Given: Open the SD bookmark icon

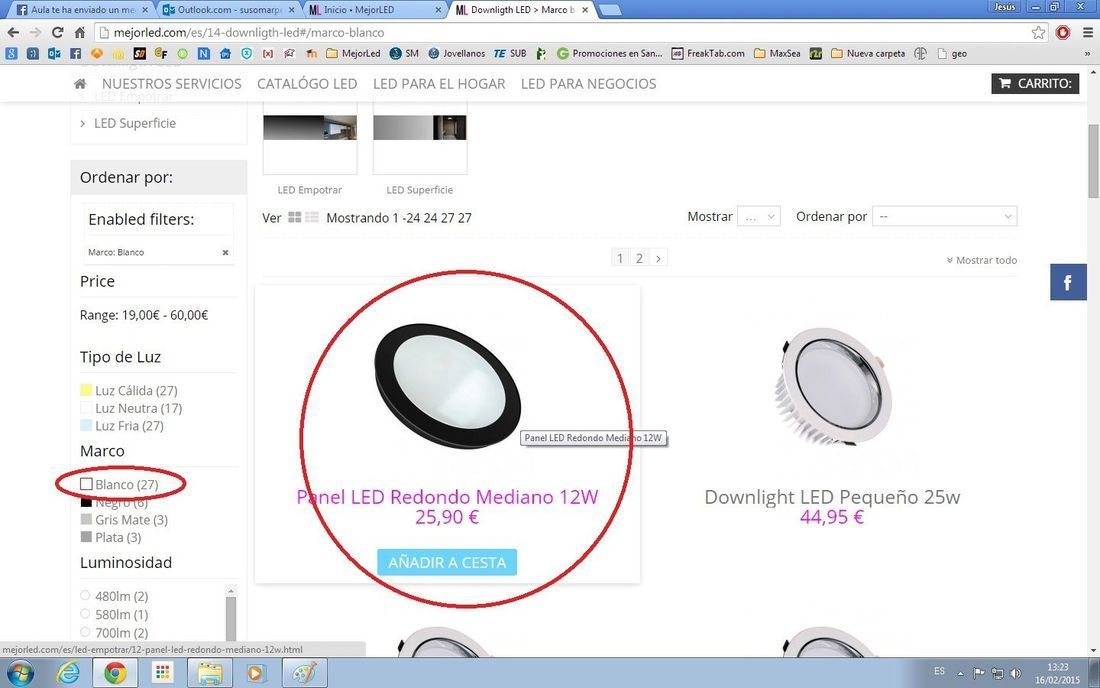Looking at the screenshot, I should click(x=140, y=53).
